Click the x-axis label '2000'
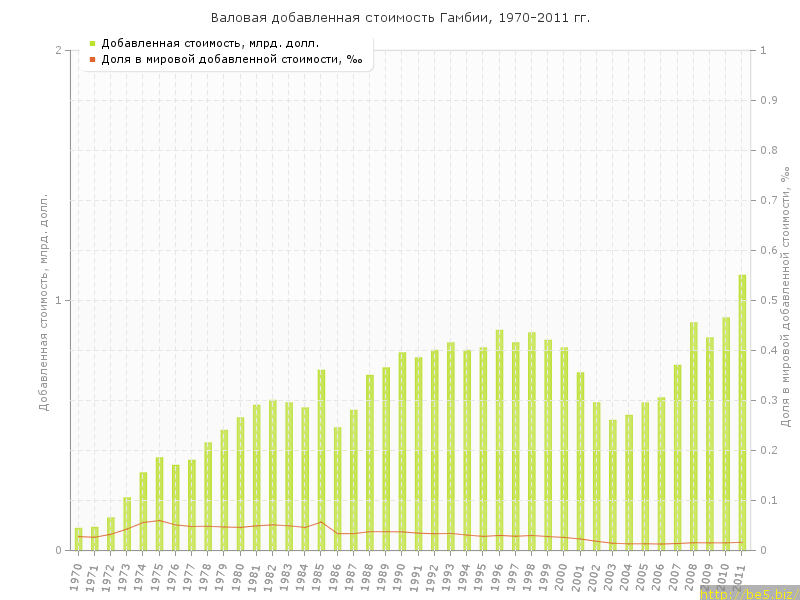Screen dimensions: 800x600 click(x=562, y=576)
